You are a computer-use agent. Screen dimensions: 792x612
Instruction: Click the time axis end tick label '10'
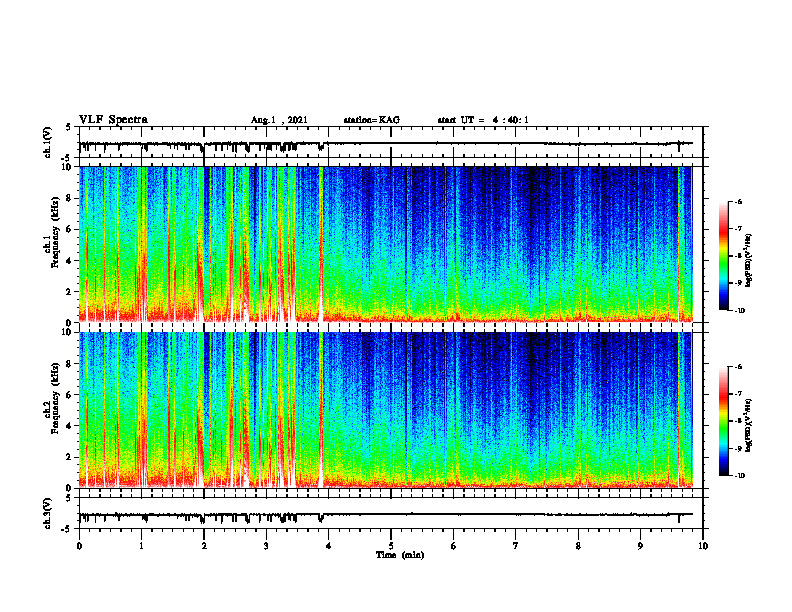(x=703, y=546)
